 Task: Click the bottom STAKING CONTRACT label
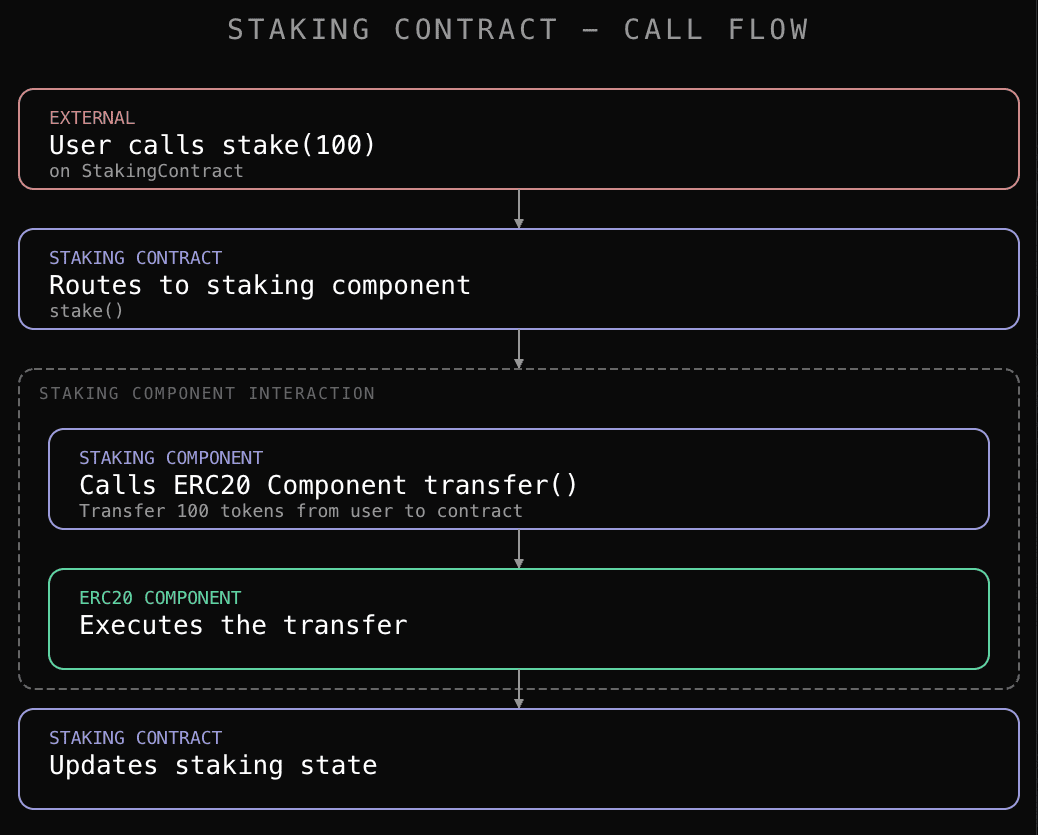136,738
